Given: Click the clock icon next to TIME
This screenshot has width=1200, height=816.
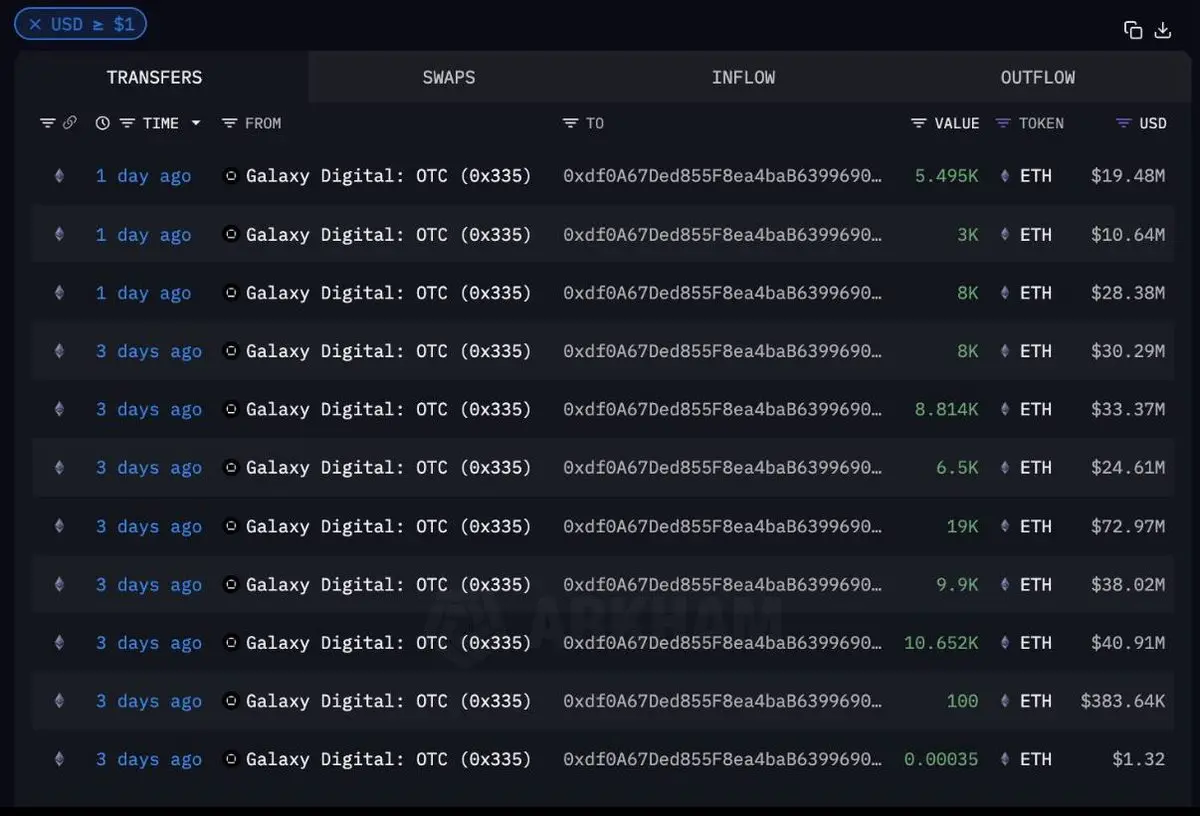Looking at the screenshot, I should click(103, 123).
